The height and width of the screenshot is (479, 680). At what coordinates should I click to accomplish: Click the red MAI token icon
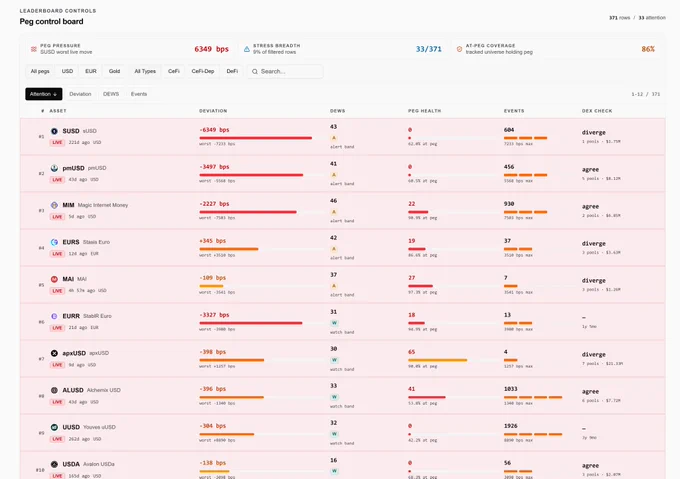[x=54, y=279]
